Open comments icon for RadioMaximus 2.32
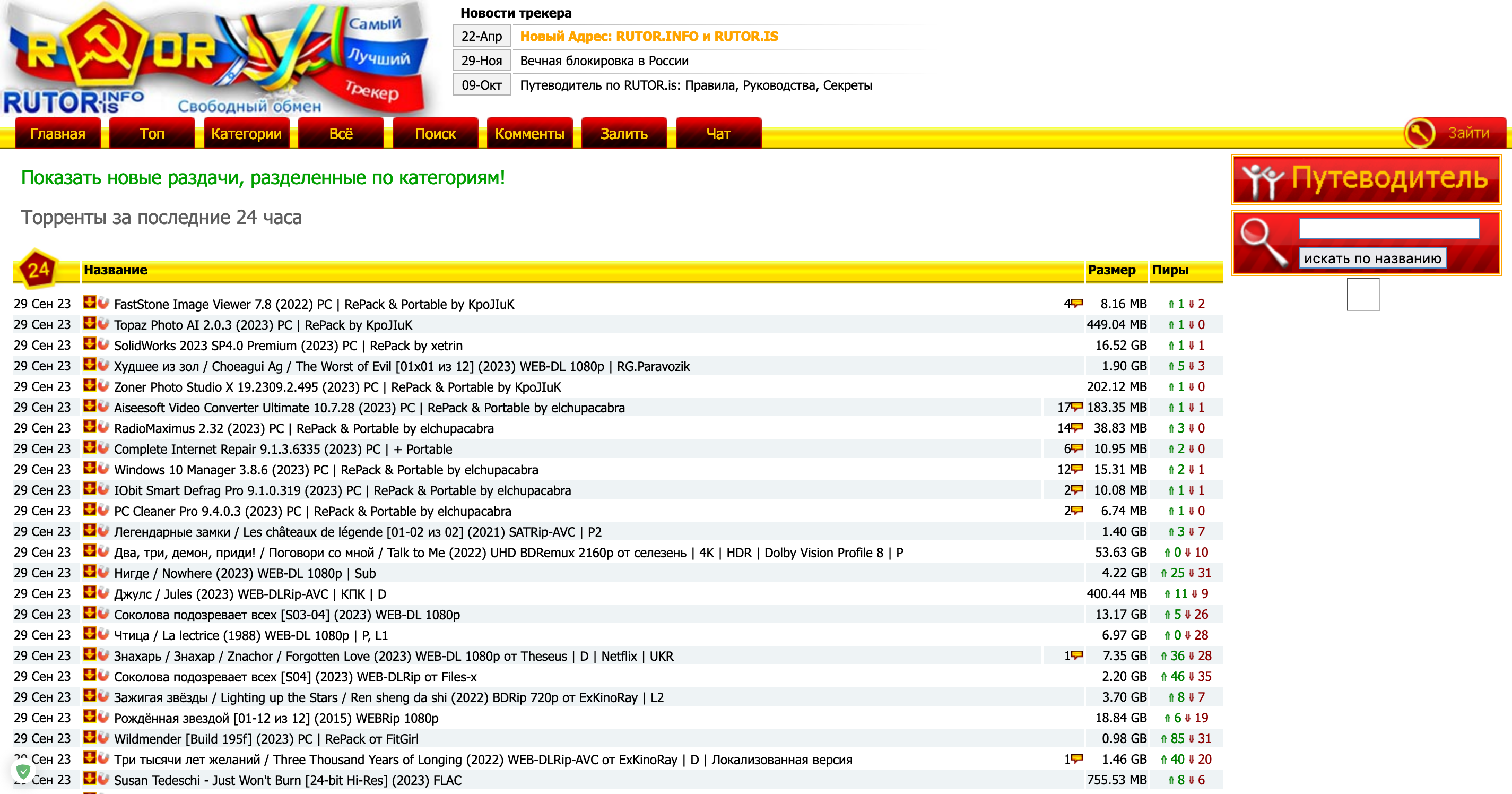Viewport: 1512px width, 794px height. [x=1077, y=428]
